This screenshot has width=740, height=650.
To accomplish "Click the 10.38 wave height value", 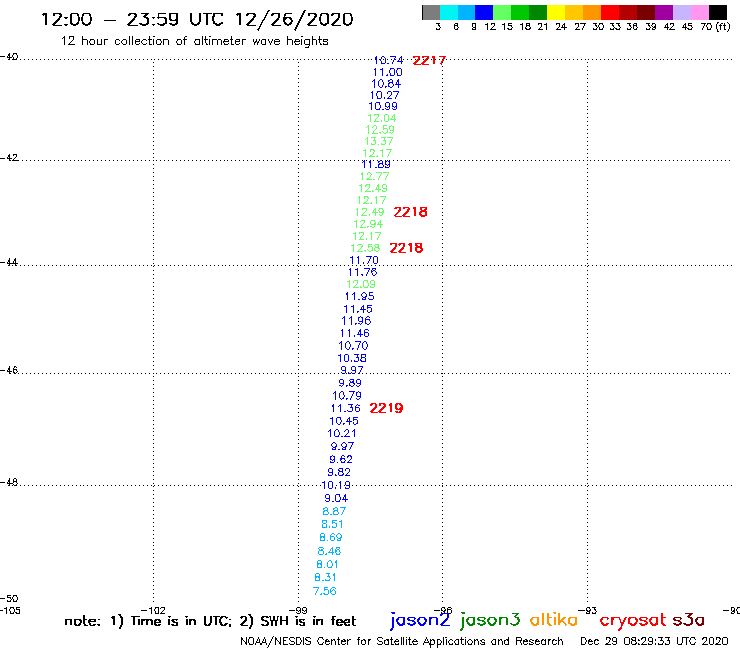I will [x=352, y=358].
